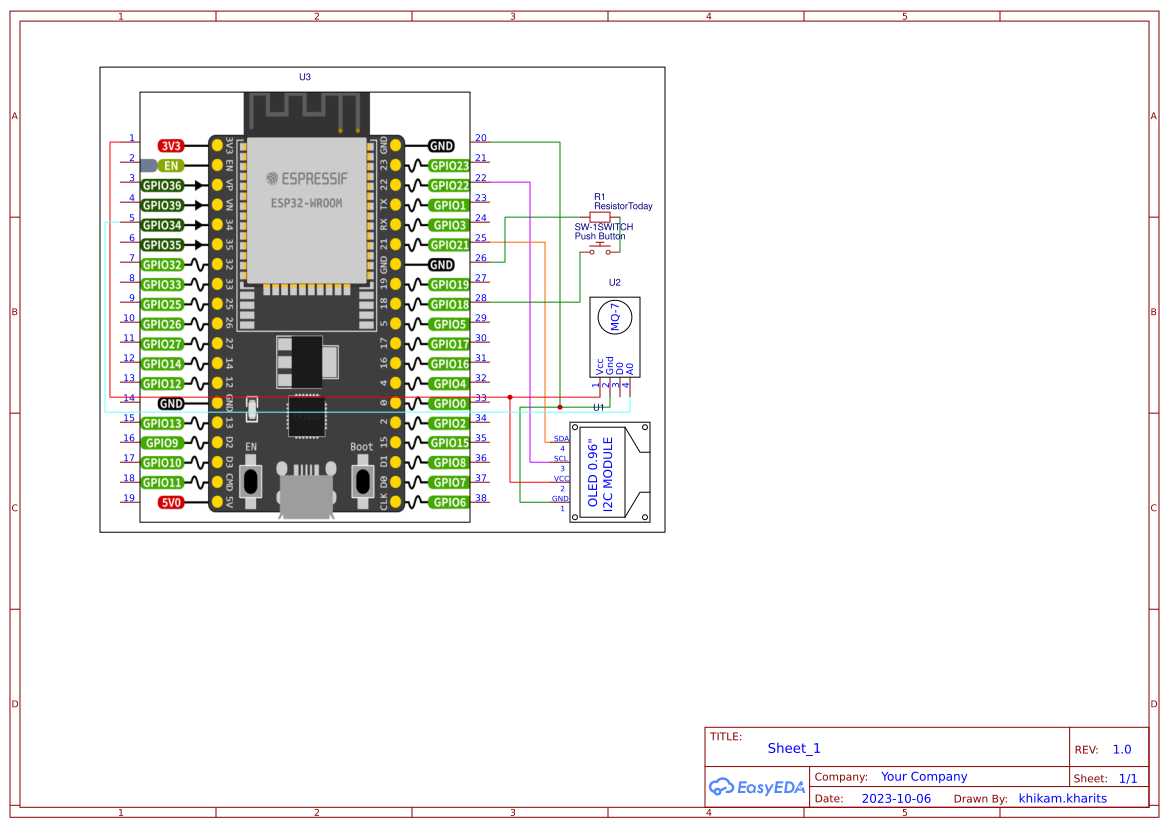Click the khikam.kharits Drawn By text

coord(1062,798)
